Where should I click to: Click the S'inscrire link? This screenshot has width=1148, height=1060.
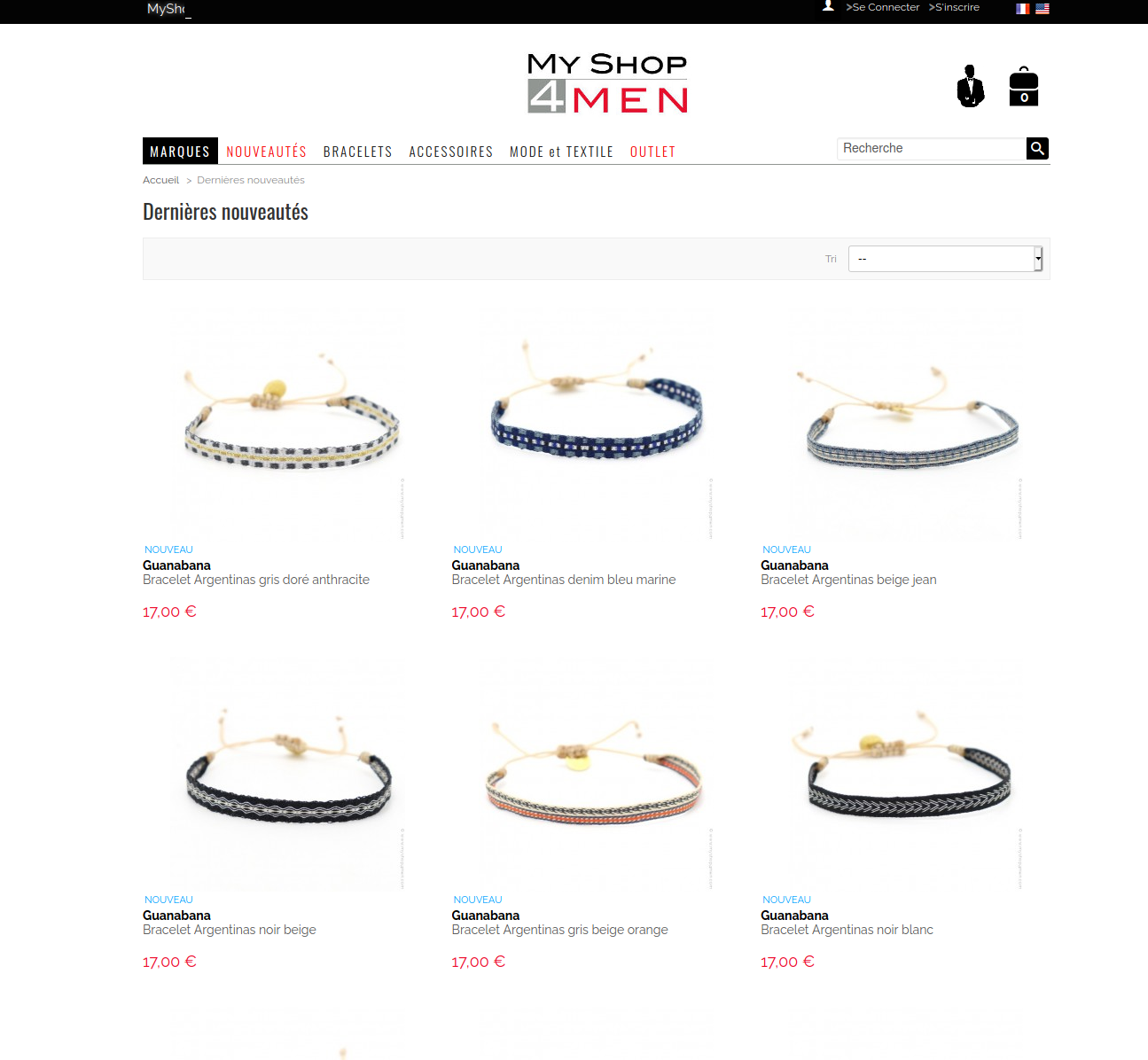(x=954, y=7)
